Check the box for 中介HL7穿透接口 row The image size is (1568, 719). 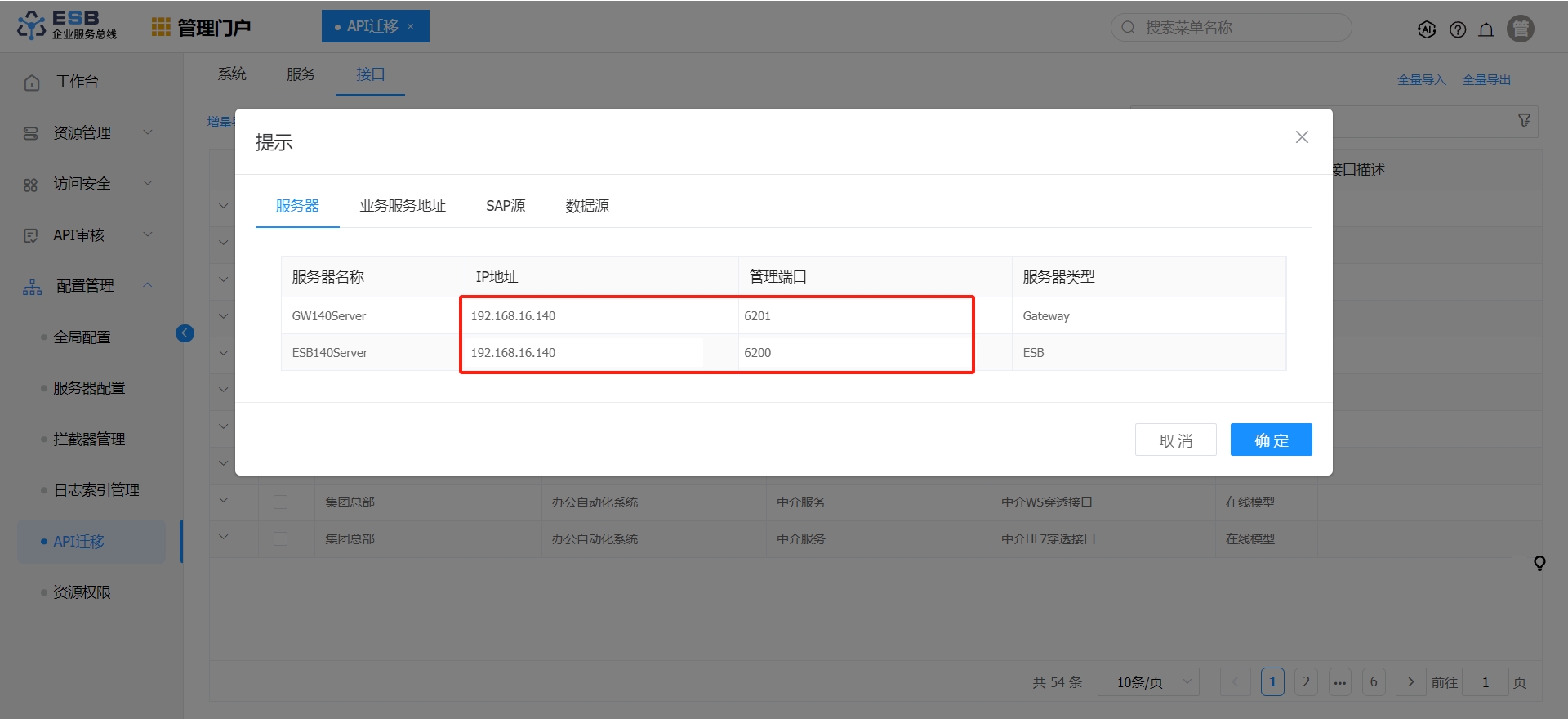tap(280, 538)
